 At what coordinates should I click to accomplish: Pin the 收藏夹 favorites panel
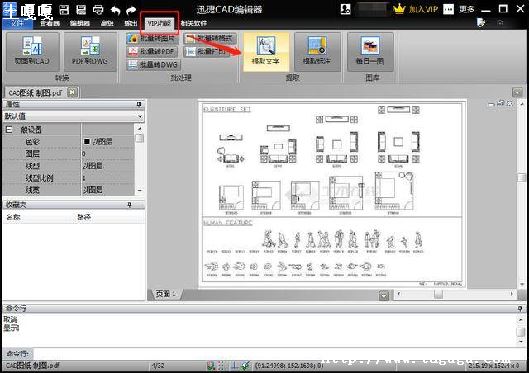coord(129,205)
